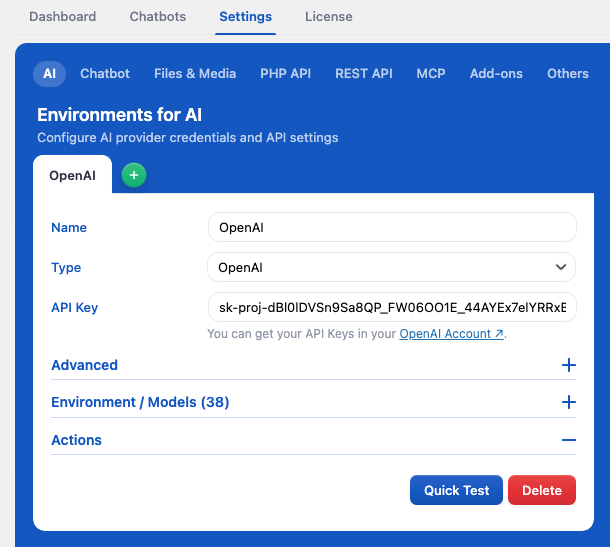Open Files & Media settings
Viewport: 610px width, 547px height.
click(x=195, y=74)
